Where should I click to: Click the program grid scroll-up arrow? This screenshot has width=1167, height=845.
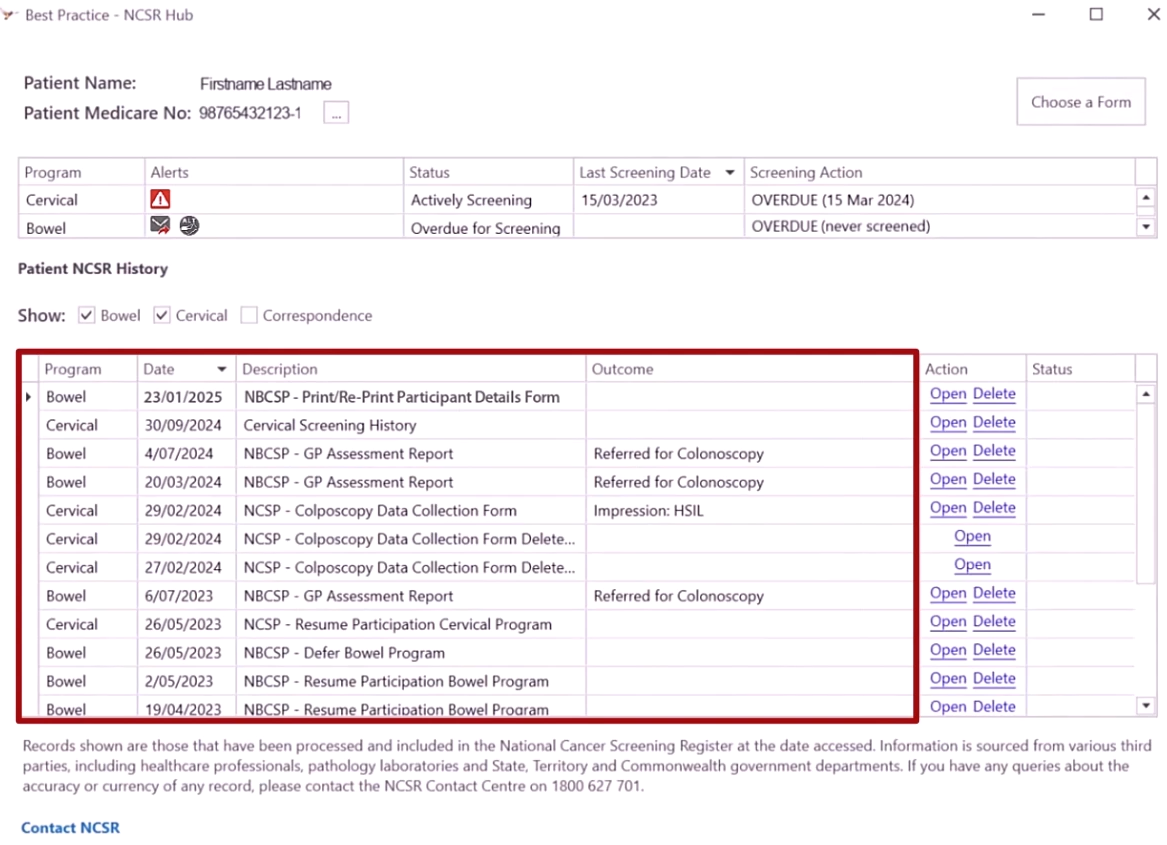coord(1146,197)
